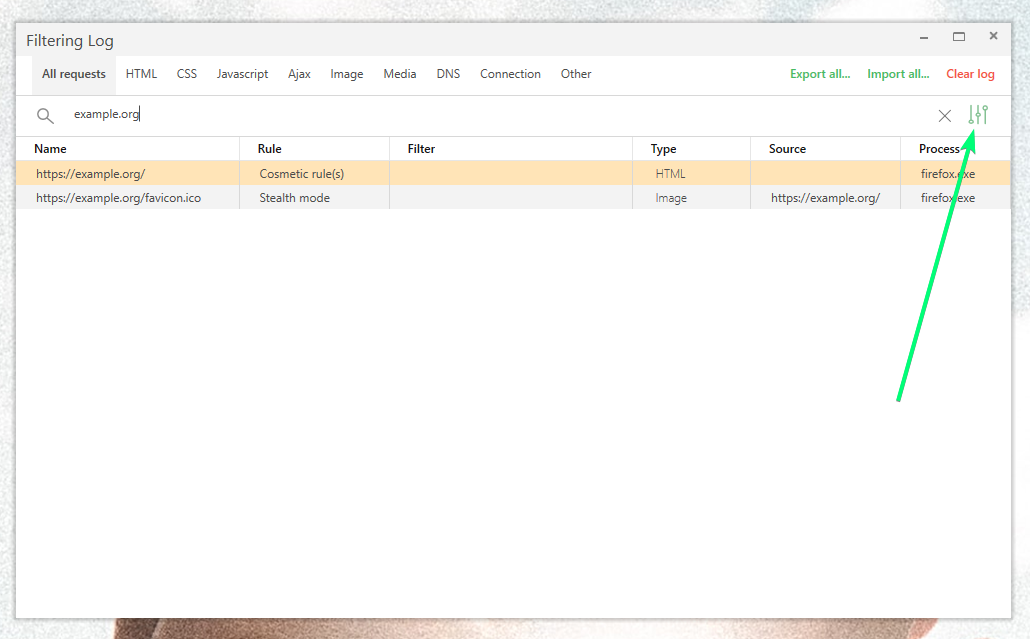Clear the log with Clear log

969,73
